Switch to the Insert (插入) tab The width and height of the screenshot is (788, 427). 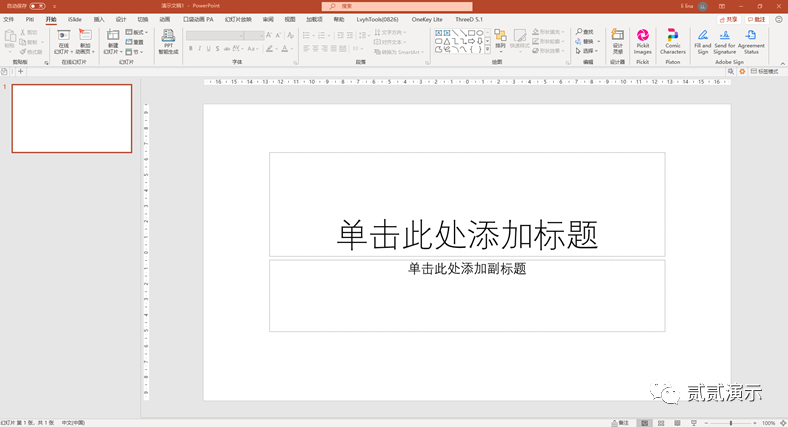coord(99,20)
